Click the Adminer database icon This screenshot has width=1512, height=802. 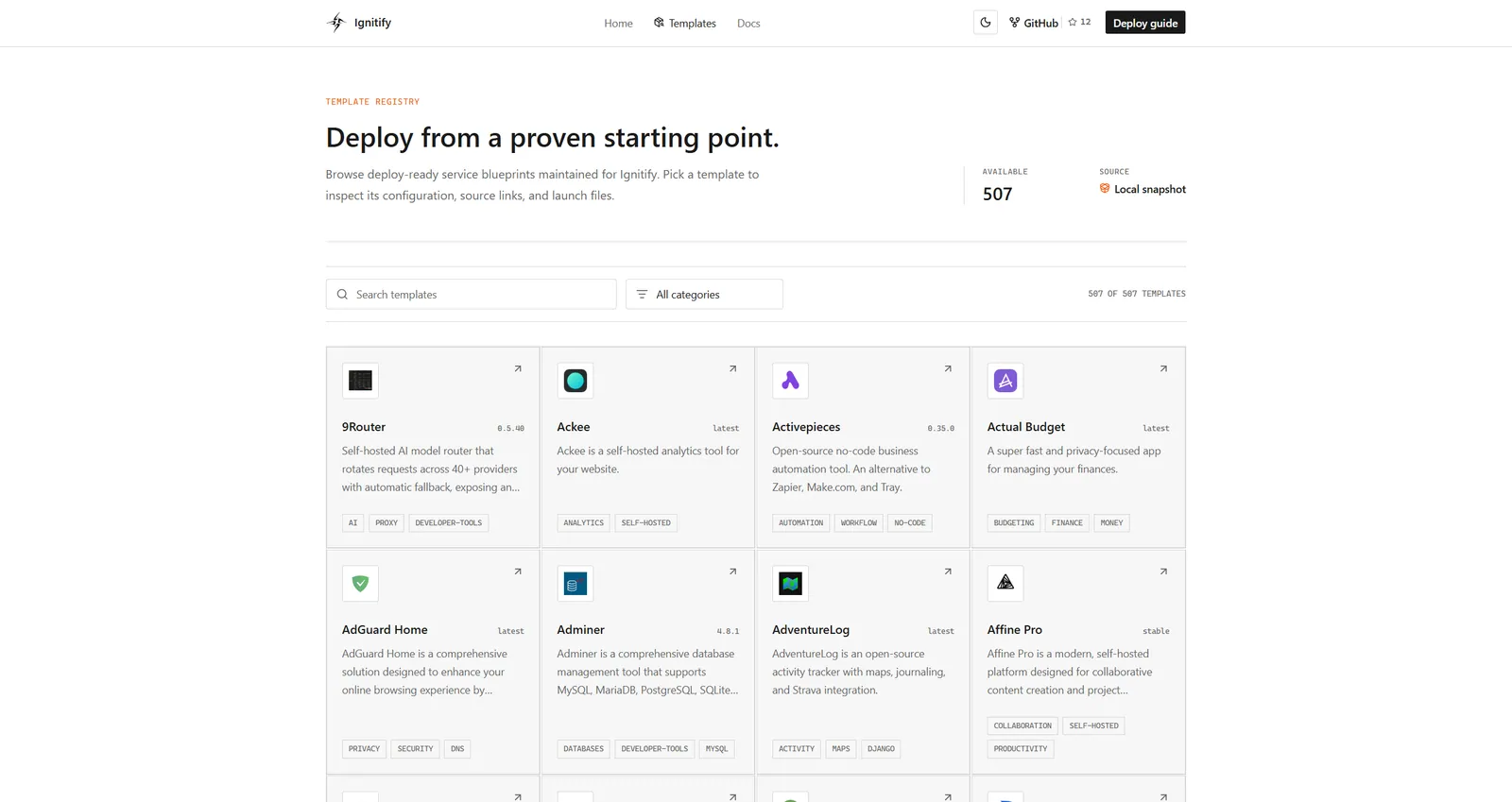coord(576,584)
